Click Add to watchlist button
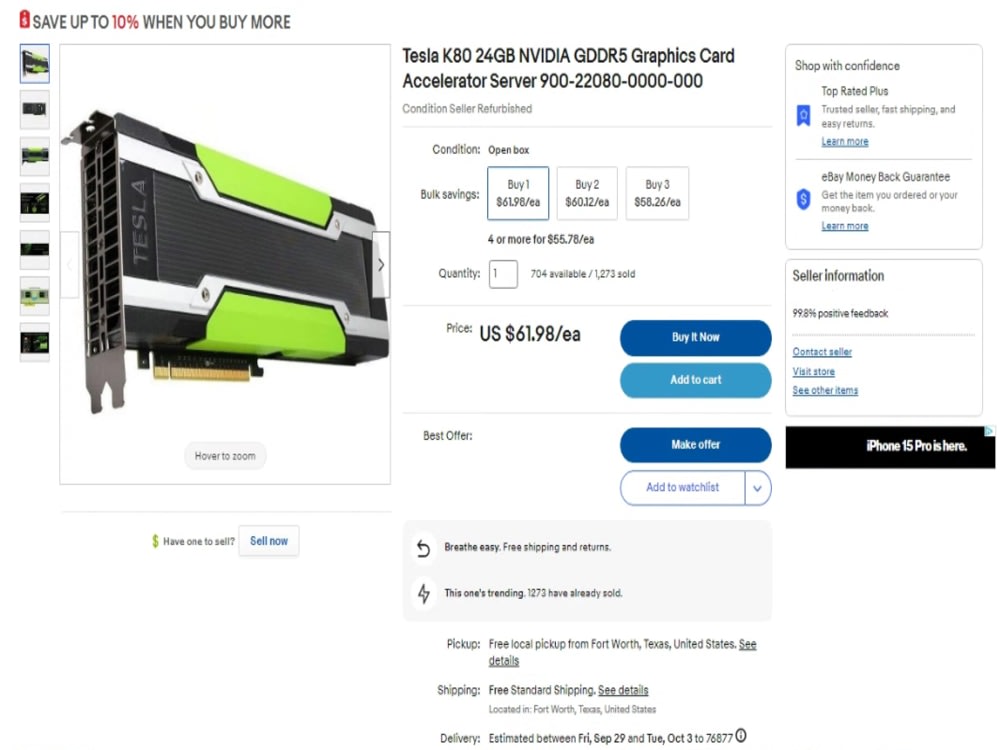The image size is (1000, 750). point(682,488)
